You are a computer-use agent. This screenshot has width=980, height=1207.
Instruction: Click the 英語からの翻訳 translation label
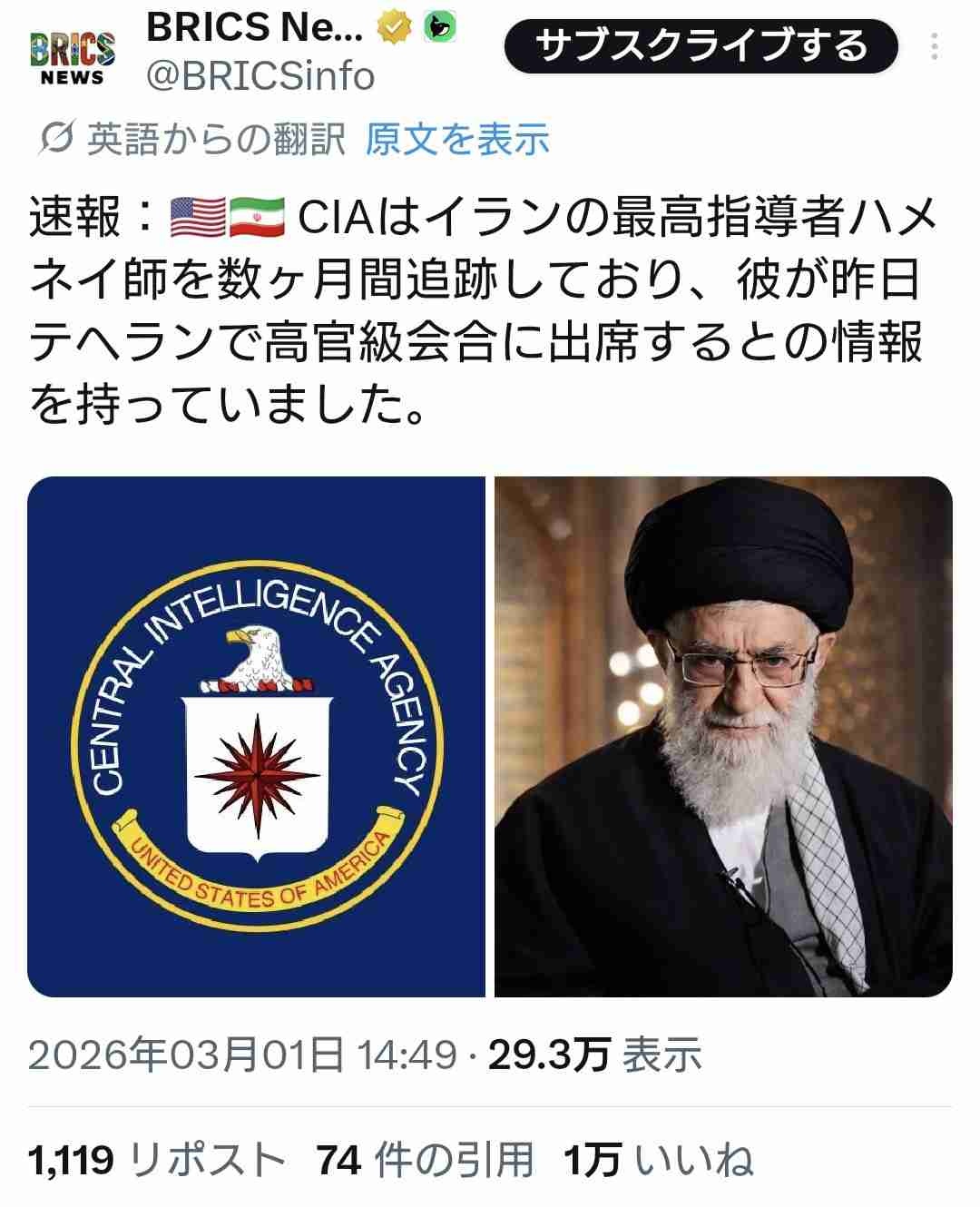click(217, 140)
